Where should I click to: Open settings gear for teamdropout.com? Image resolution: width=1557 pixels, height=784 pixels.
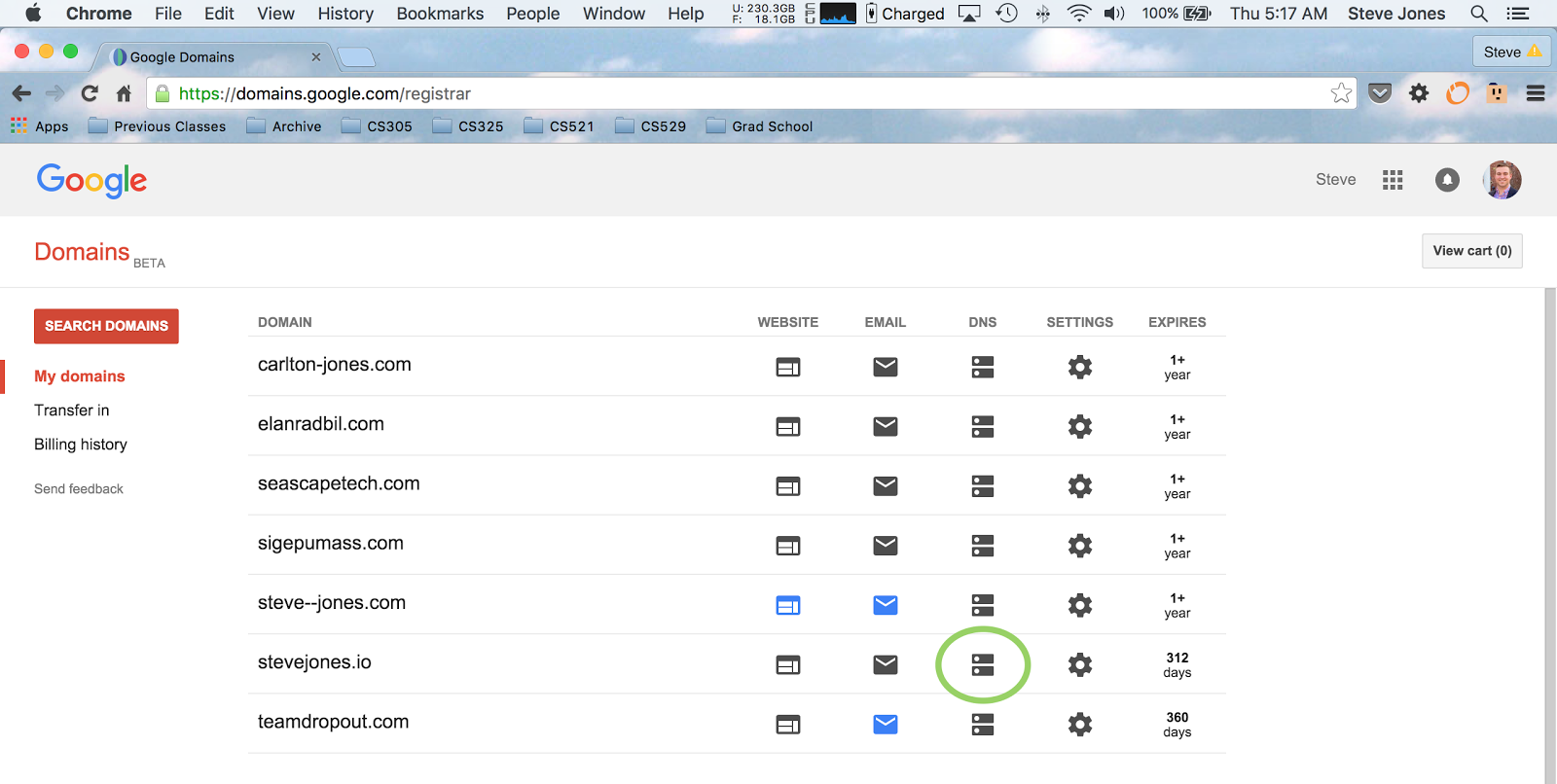pos(1080,724)
